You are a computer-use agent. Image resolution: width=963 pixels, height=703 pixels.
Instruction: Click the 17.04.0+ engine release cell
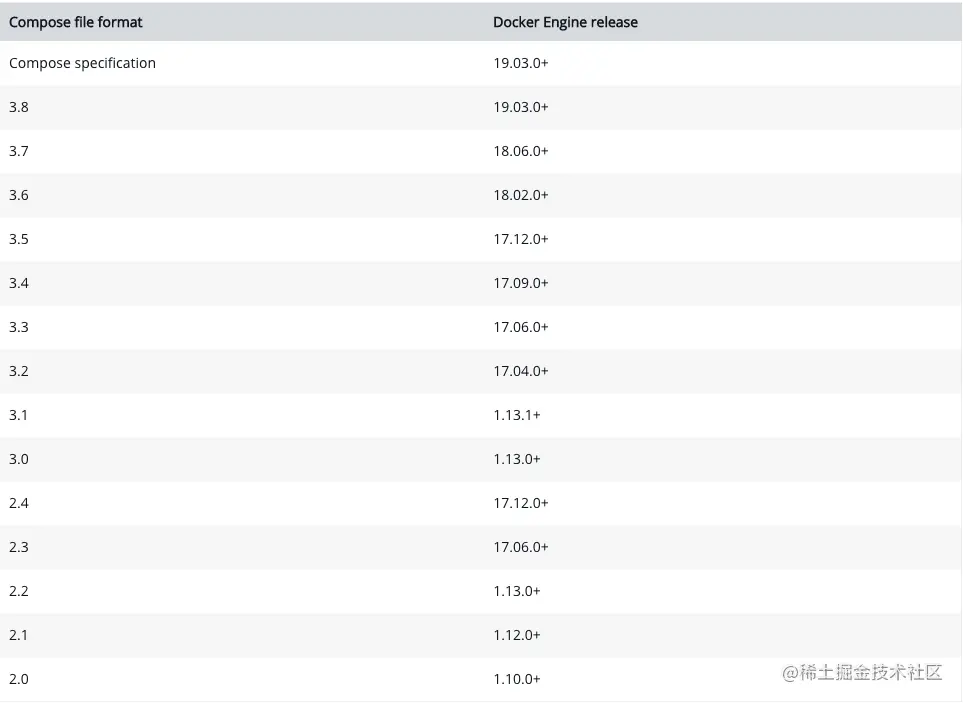(x=521, y=371)
